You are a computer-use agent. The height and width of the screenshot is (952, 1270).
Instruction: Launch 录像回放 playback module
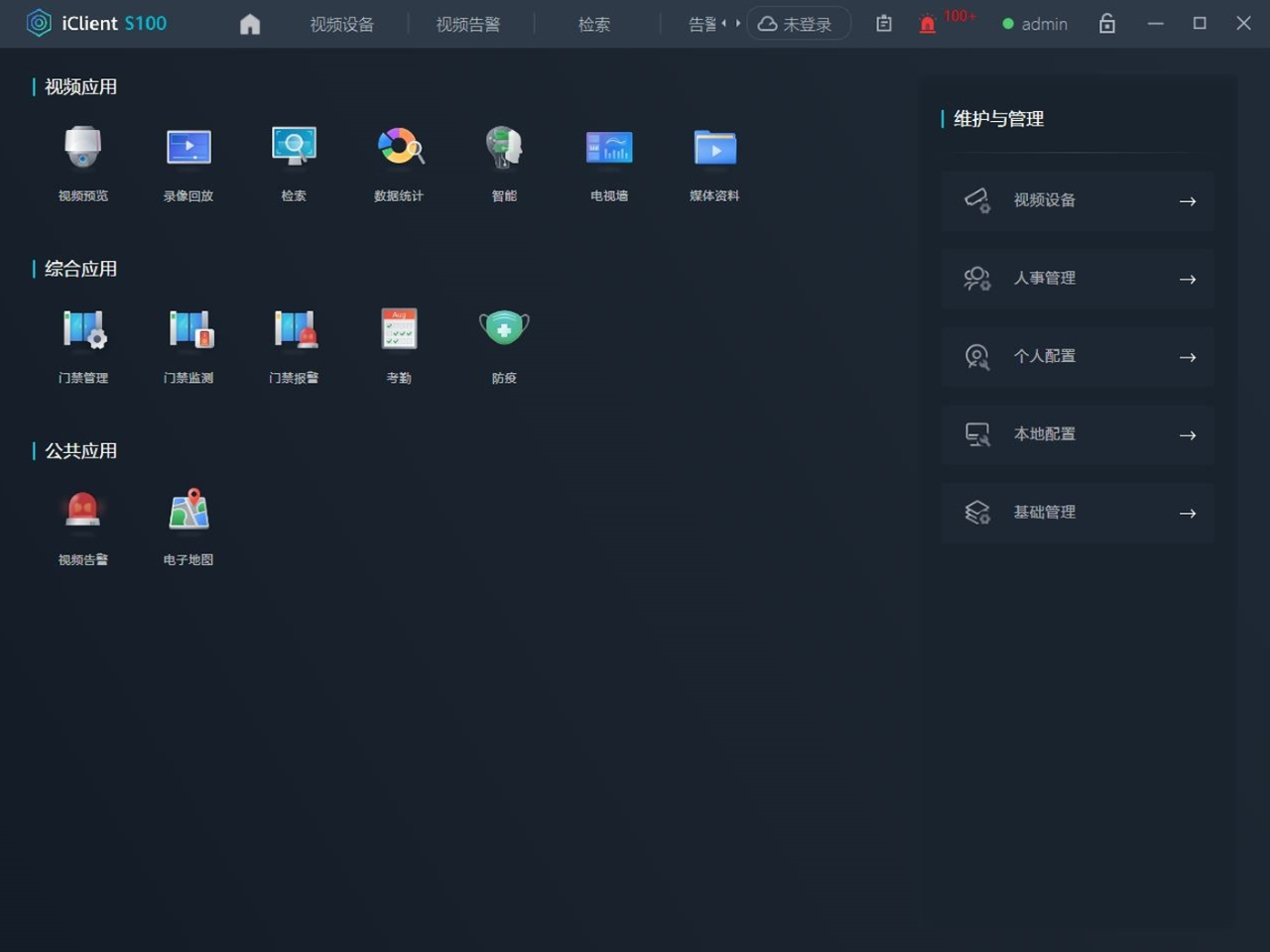point(189,149)
